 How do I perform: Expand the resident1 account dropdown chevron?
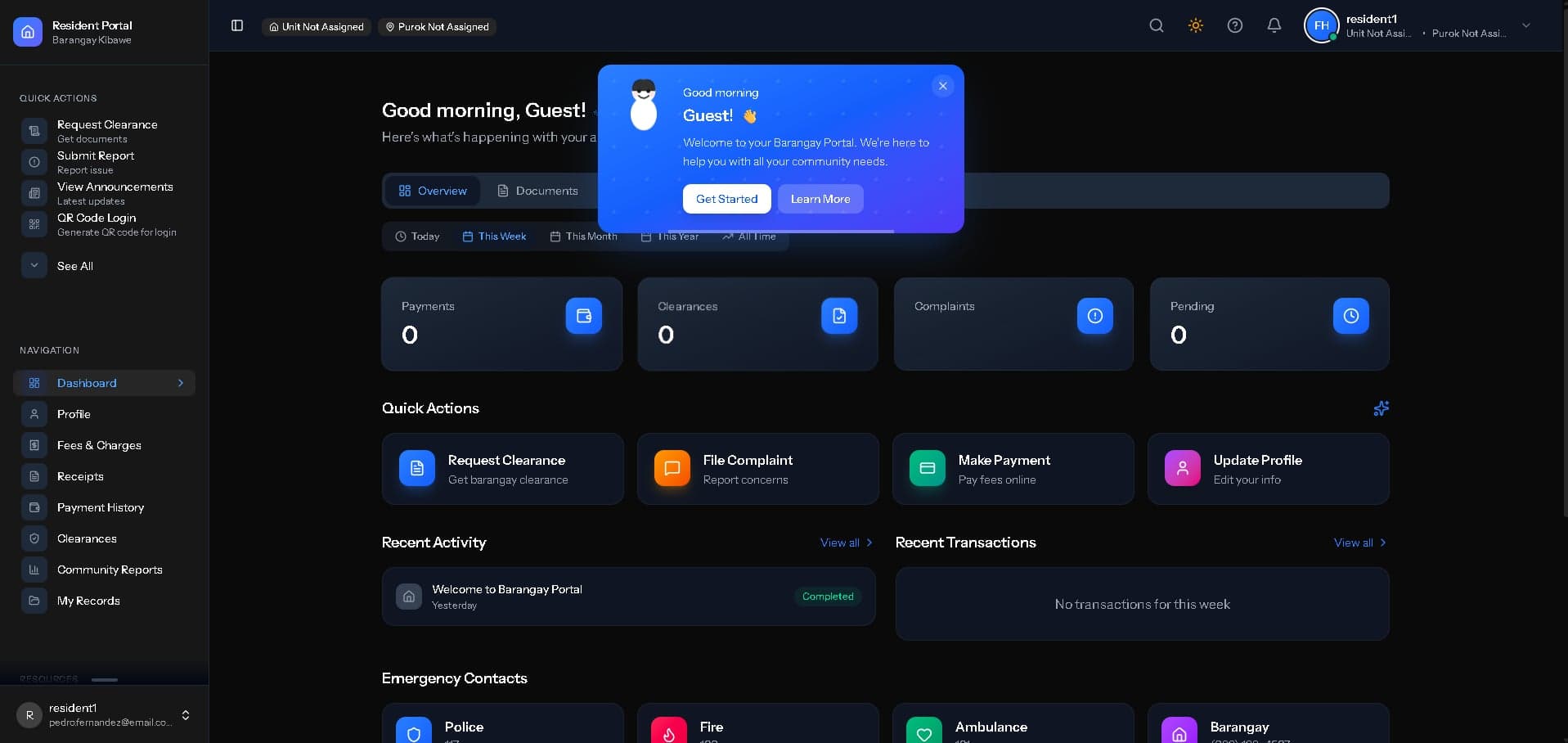(1526, 25)
